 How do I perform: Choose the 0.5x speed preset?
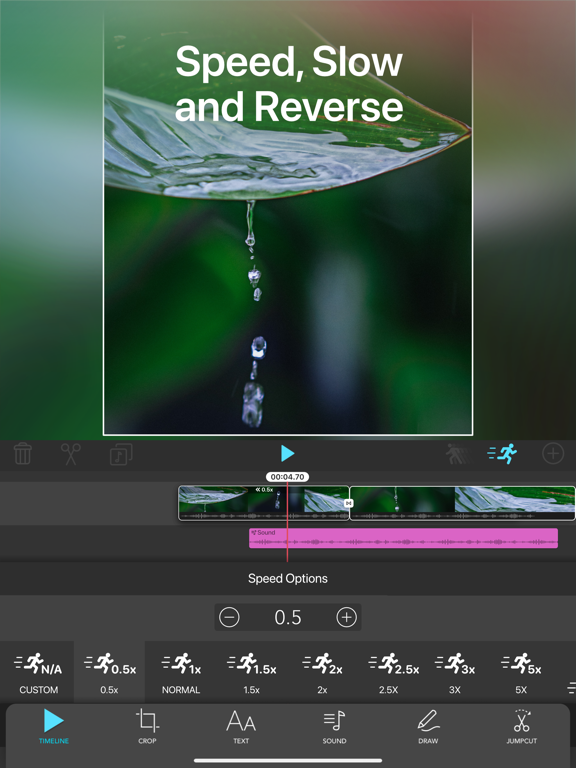coord(110,672)
